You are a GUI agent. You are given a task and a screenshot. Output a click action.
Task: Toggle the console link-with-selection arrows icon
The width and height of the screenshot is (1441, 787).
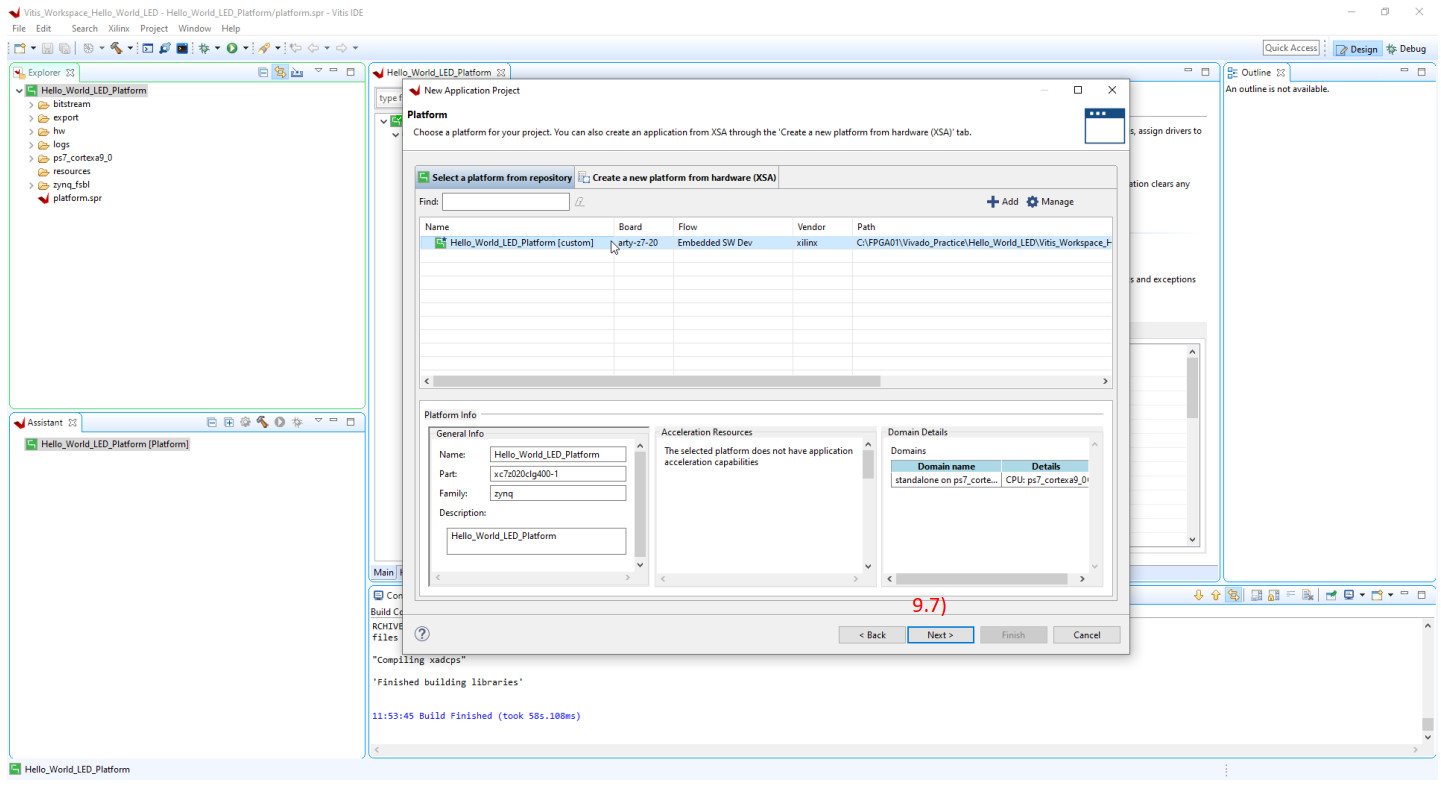coord(1233,595)
